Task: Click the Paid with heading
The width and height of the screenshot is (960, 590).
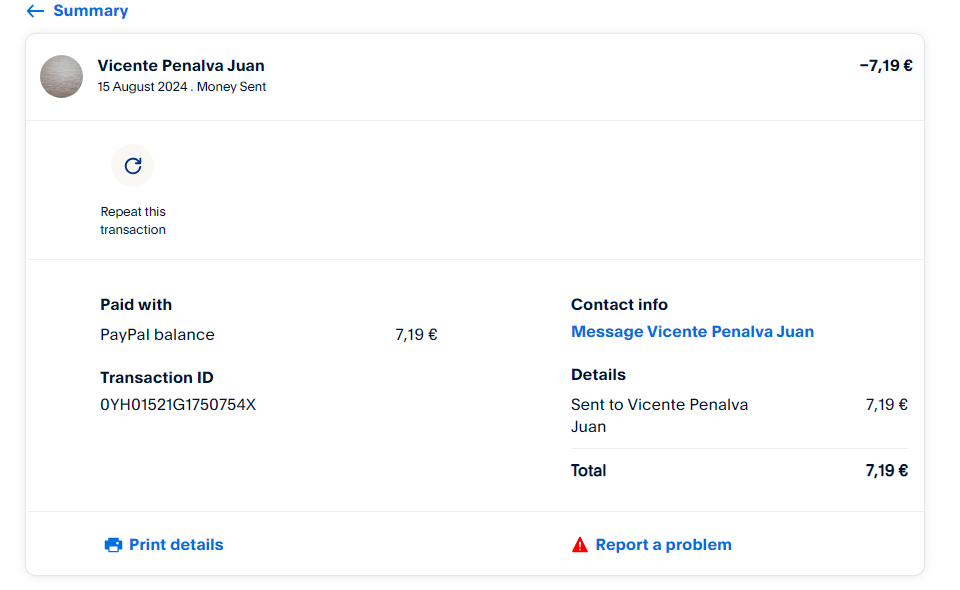Action: (136, 305)
